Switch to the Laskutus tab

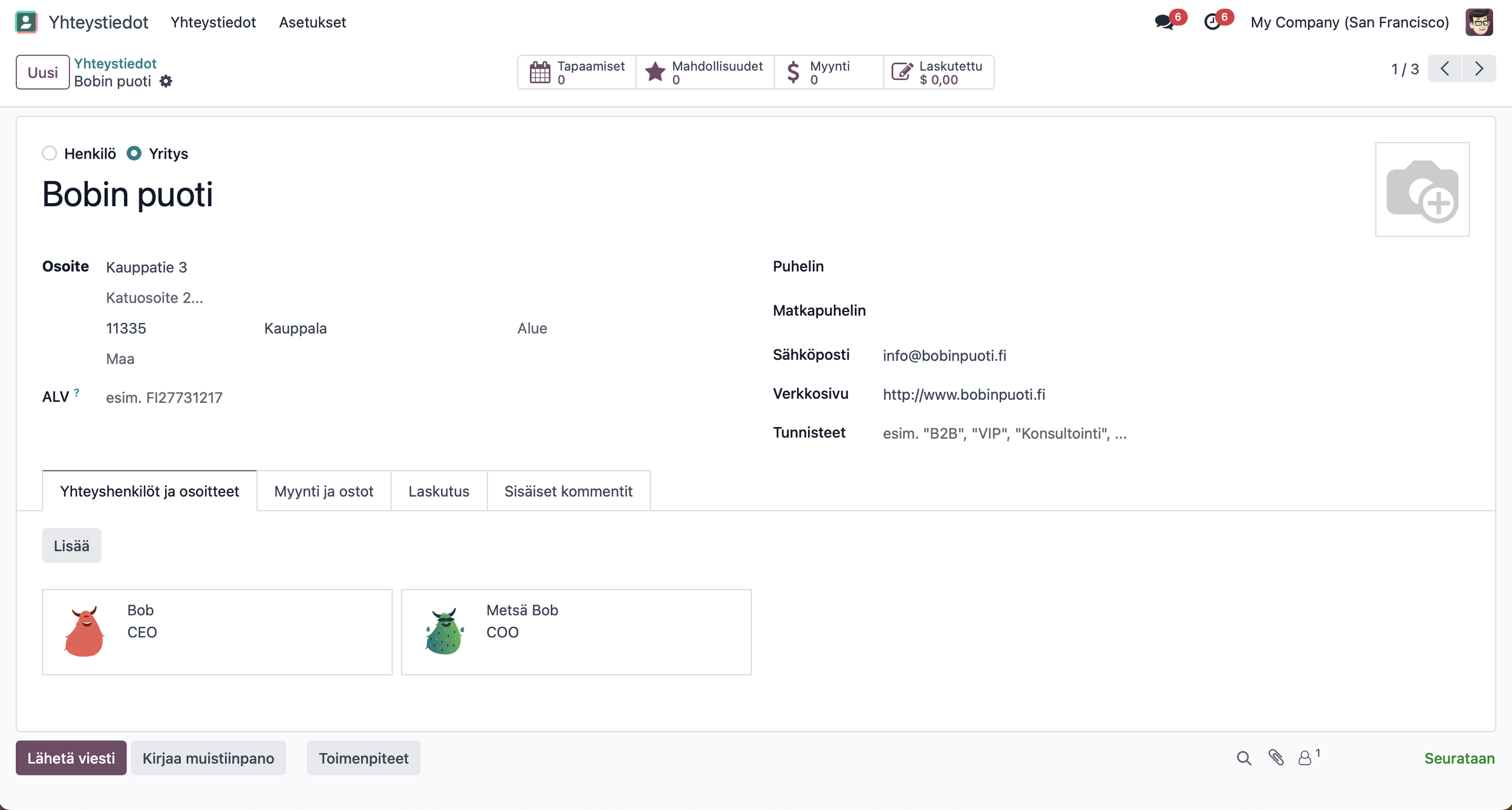point(438,491)
